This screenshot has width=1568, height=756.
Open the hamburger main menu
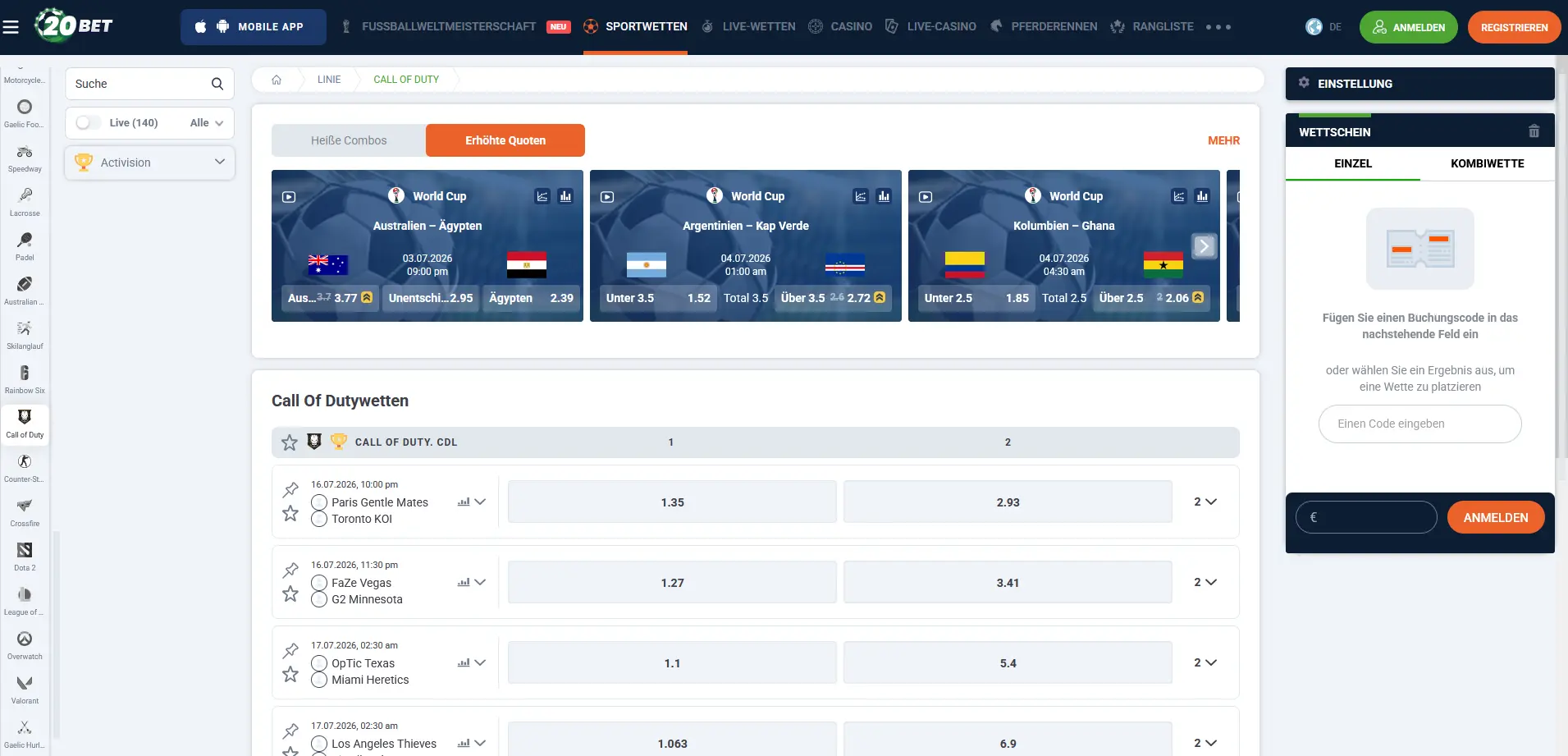tap(11, 27)
